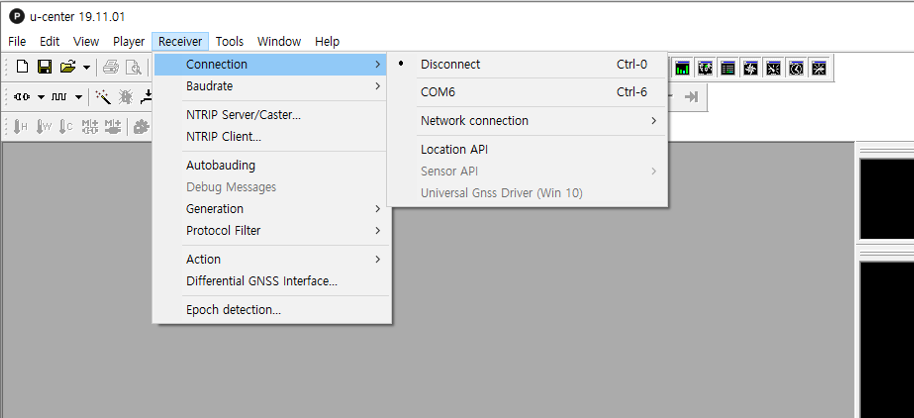Click the second M+ icon with wide connector

click(x=113, y=126)
